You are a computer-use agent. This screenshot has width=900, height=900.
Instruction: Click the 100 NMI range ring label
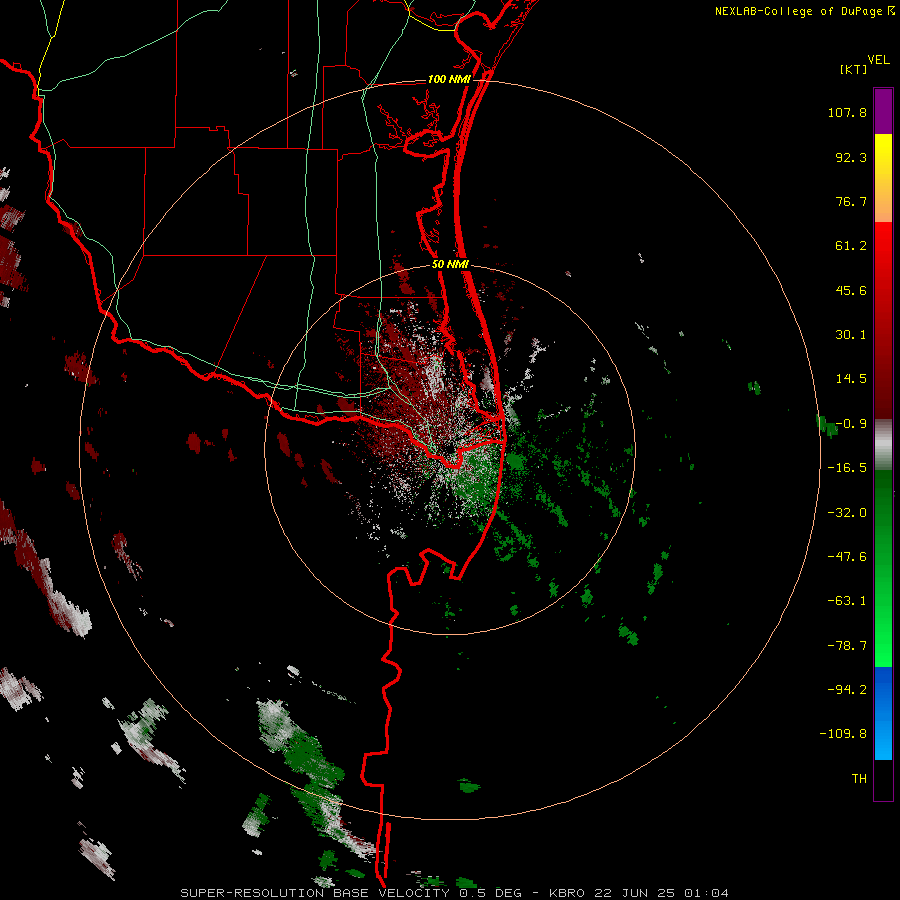(449, 79)
